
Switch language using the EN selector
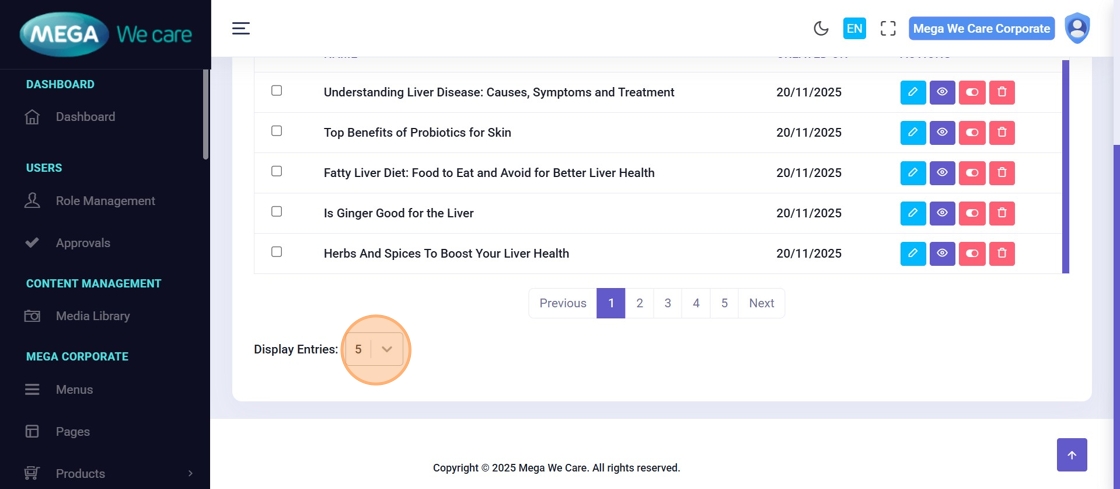pyautogui.click(x=854, y=29)
